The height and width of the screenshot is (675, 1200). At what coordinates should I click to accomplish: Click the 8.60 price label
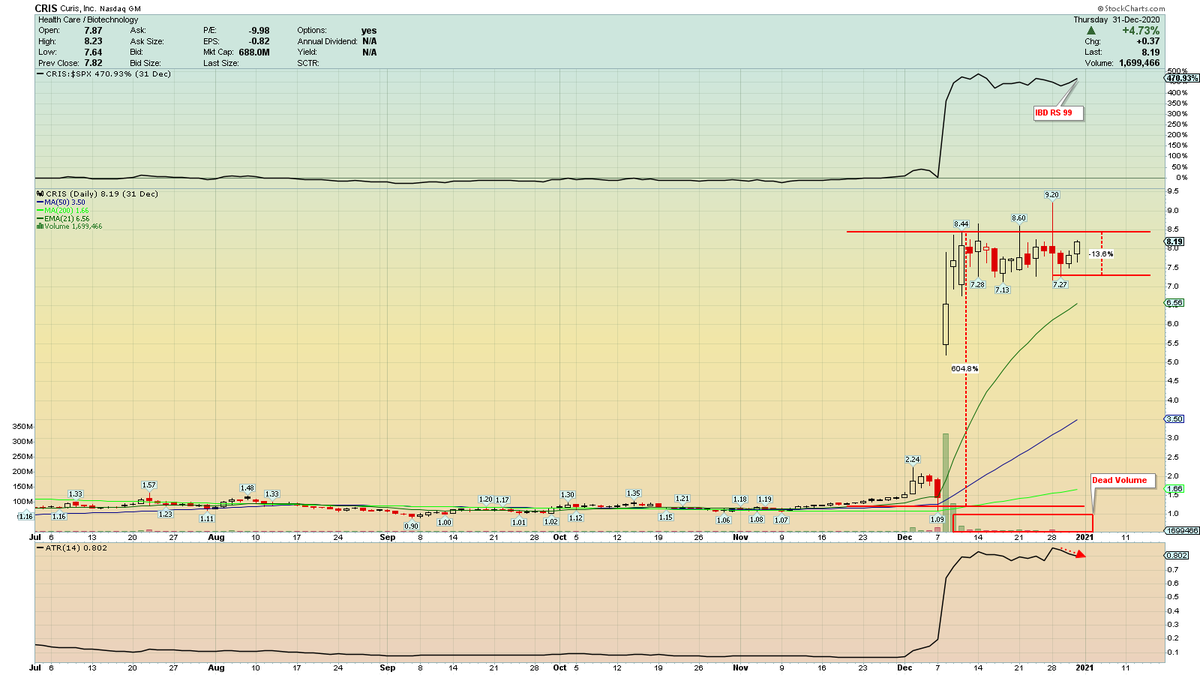click(1018, 217)
